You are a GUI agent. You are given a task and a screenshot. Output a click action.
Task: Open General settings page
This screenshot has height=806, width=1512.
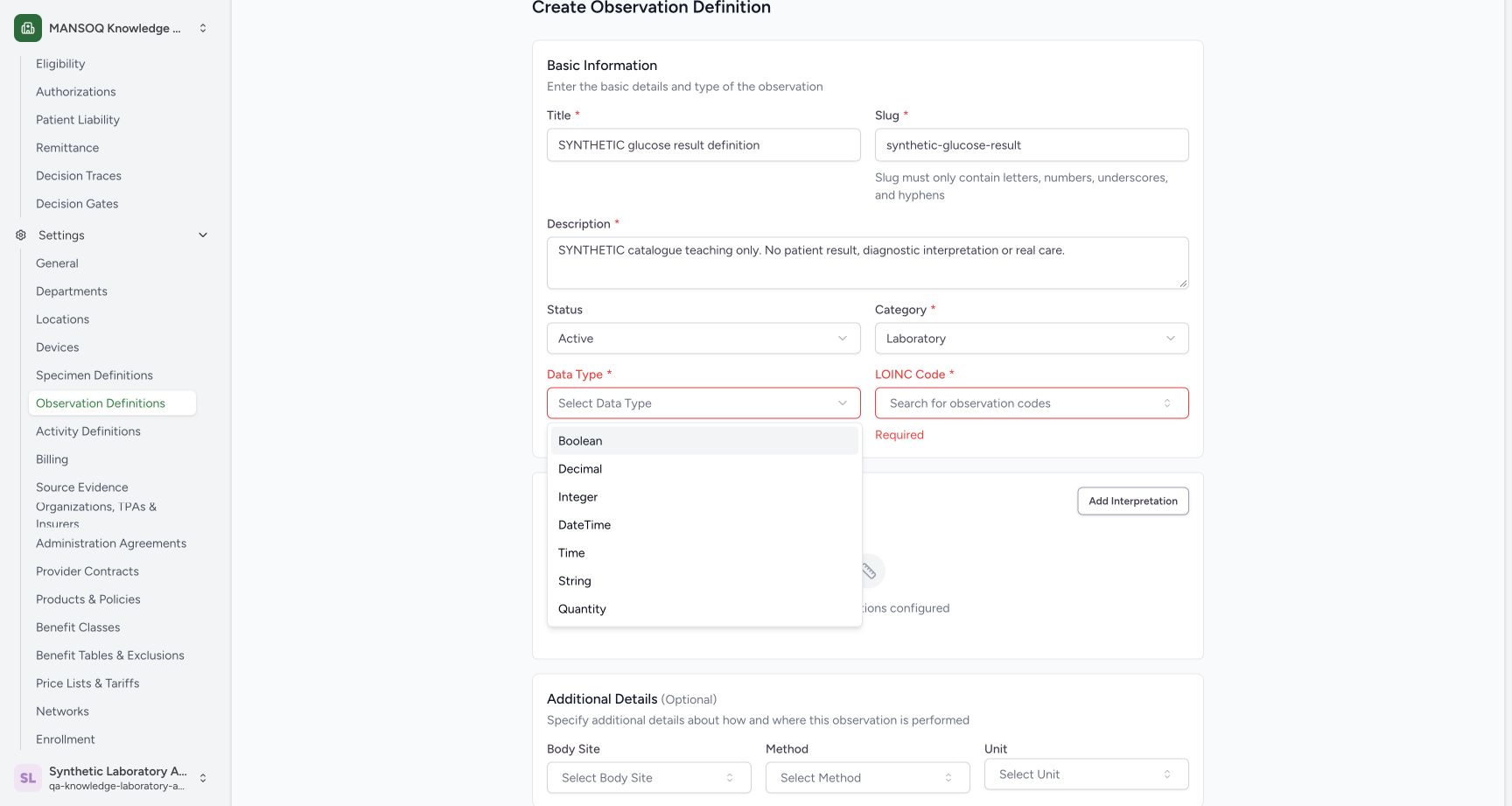[x=112, y=263]
